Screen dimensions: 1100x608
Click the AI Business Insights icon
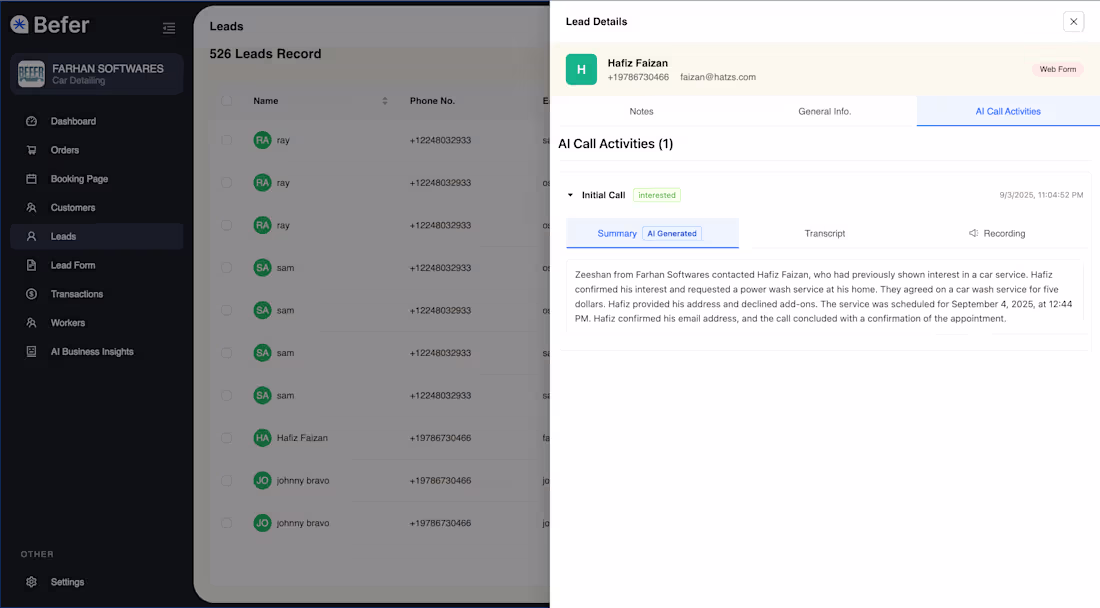coord(32,351)
